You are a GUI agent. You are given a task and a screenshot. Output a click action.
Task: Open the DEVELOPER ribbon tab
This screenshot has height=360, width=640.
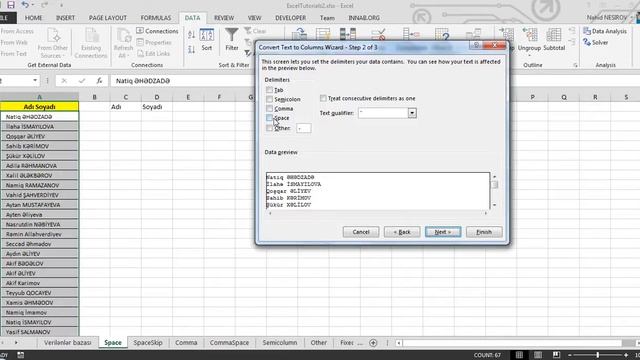pos(291,18)
